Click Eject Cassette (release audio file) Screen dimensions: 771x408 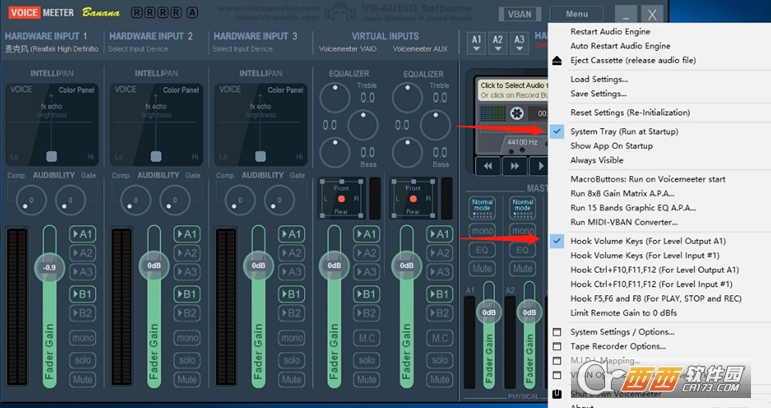point(633,60)
